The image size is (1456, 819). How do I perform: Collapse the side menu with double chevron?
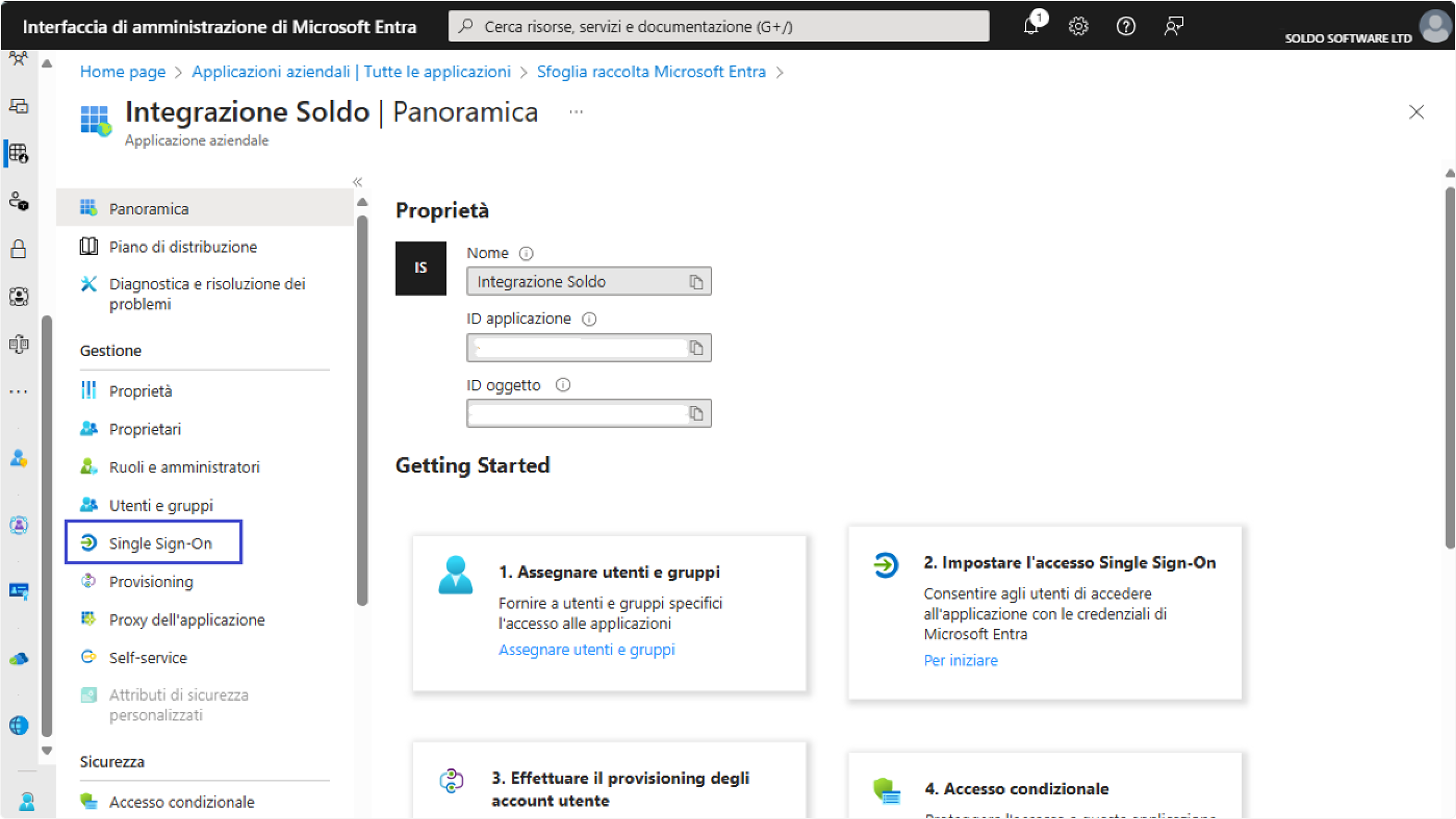[x=357, y=182]
